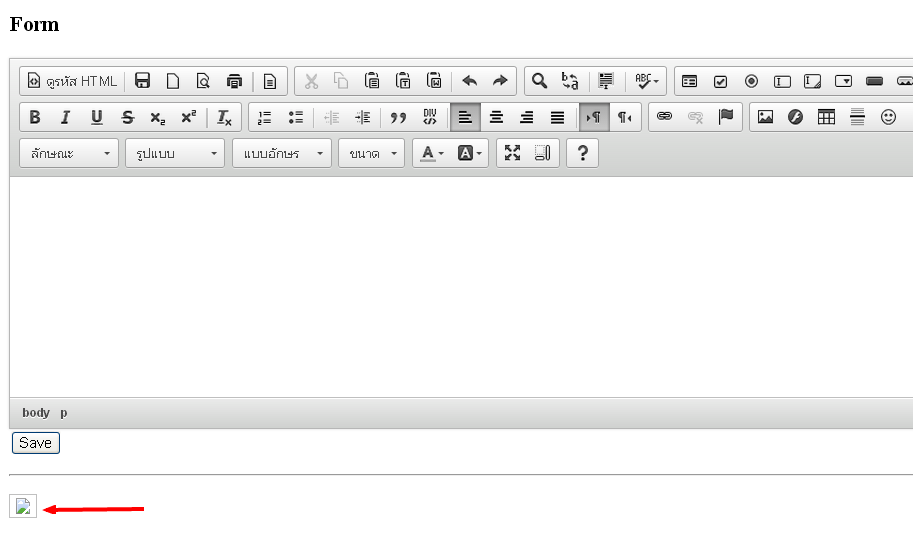This screenshot has width=913, height=547.
Task: Insert a textarea form element
Action: tap(812, 81)
